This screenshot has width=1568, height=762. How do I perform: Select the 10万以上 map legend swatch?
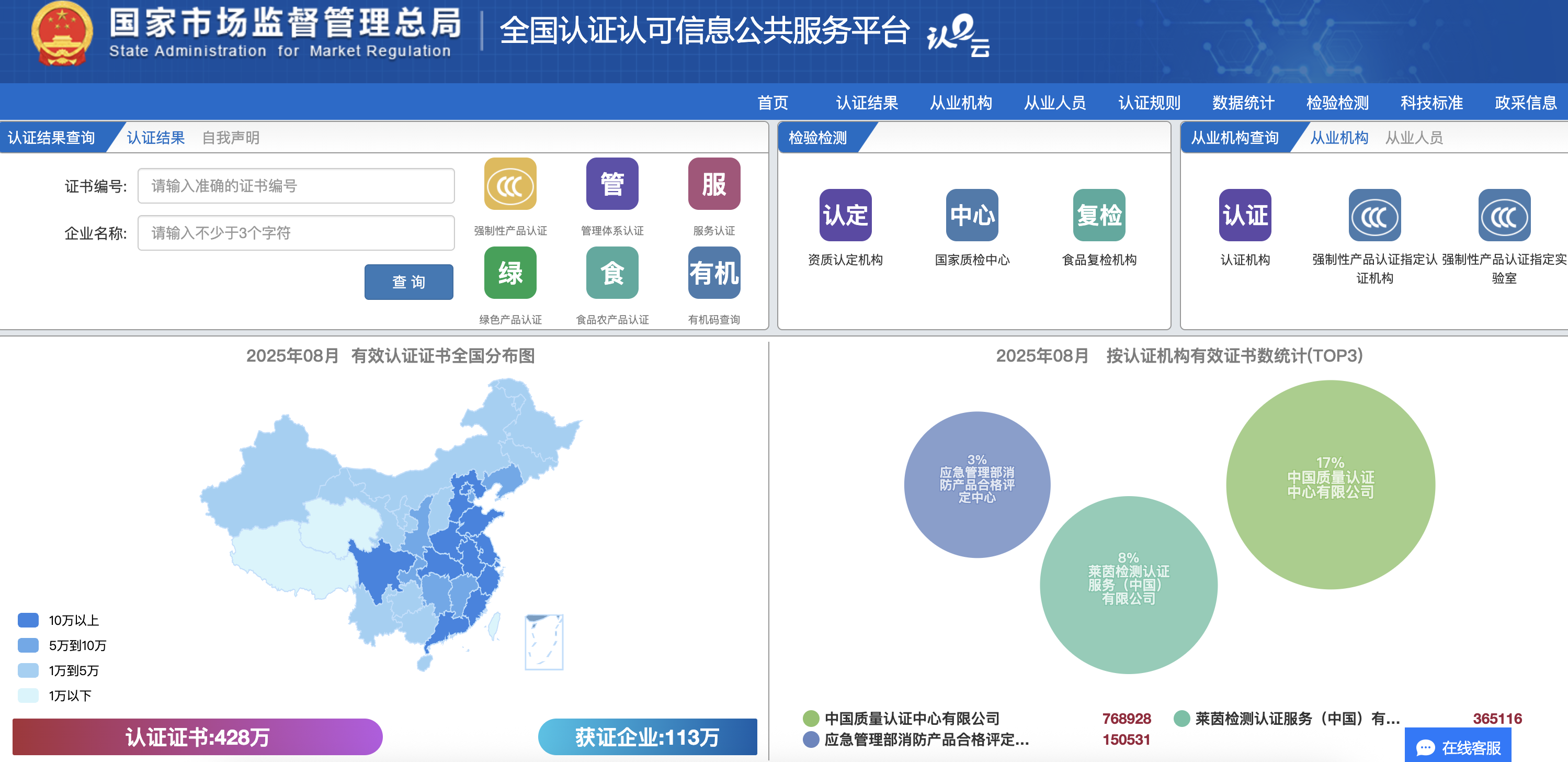(x=28, y=620)
